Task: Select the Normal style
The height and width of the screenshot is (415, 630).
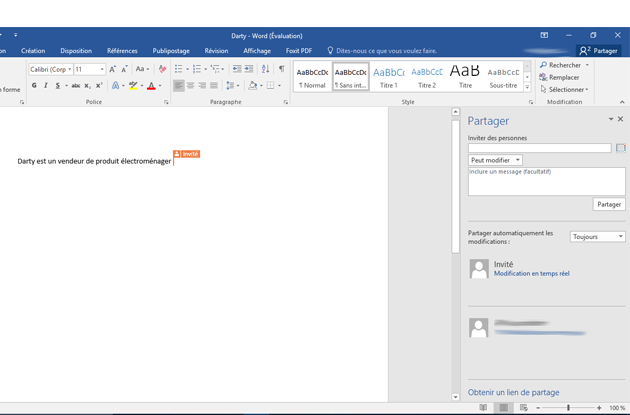Action: (x=312, y=77)
